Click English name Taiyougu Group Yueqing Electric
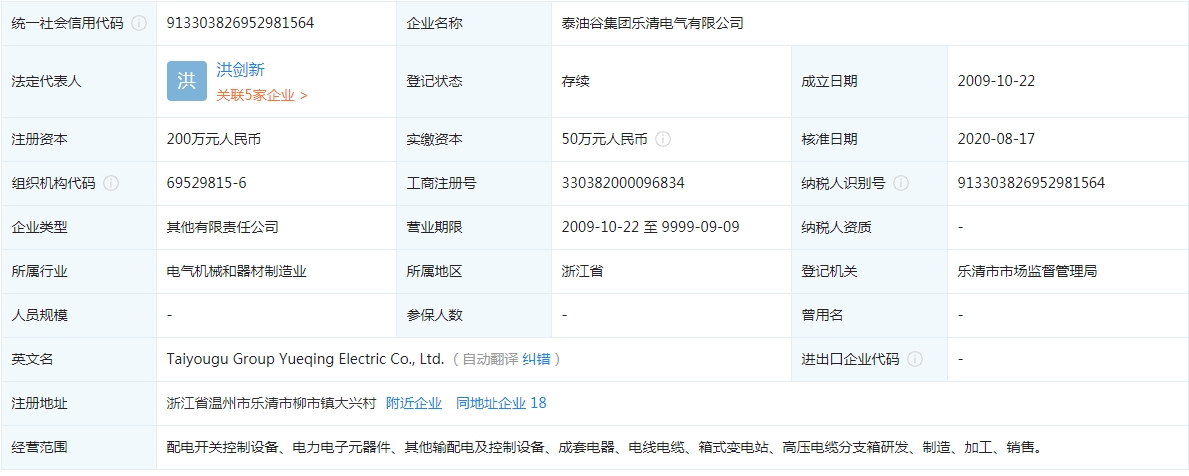 click(x=305, y=359)
